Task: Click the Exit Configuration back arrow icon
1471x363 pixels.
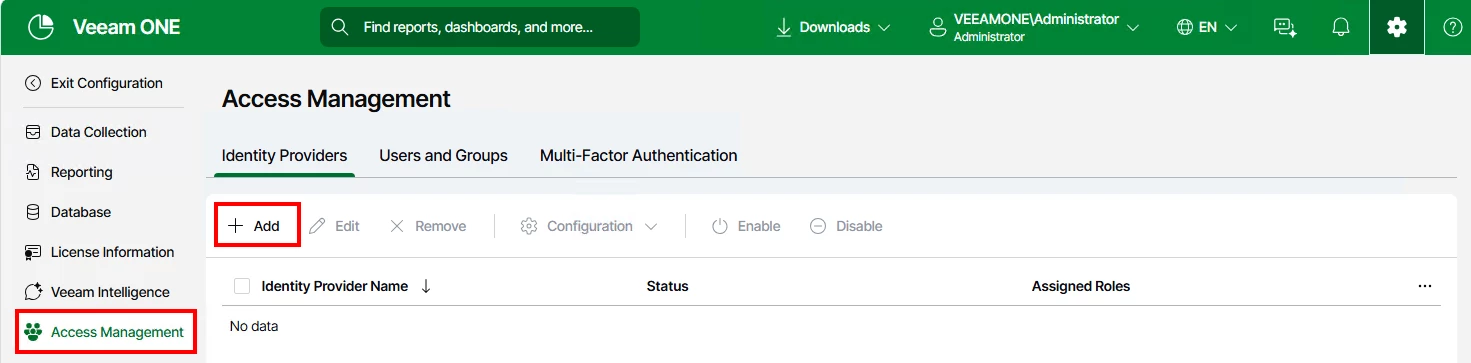Action: pyautogui.click(x=33, y=83)
